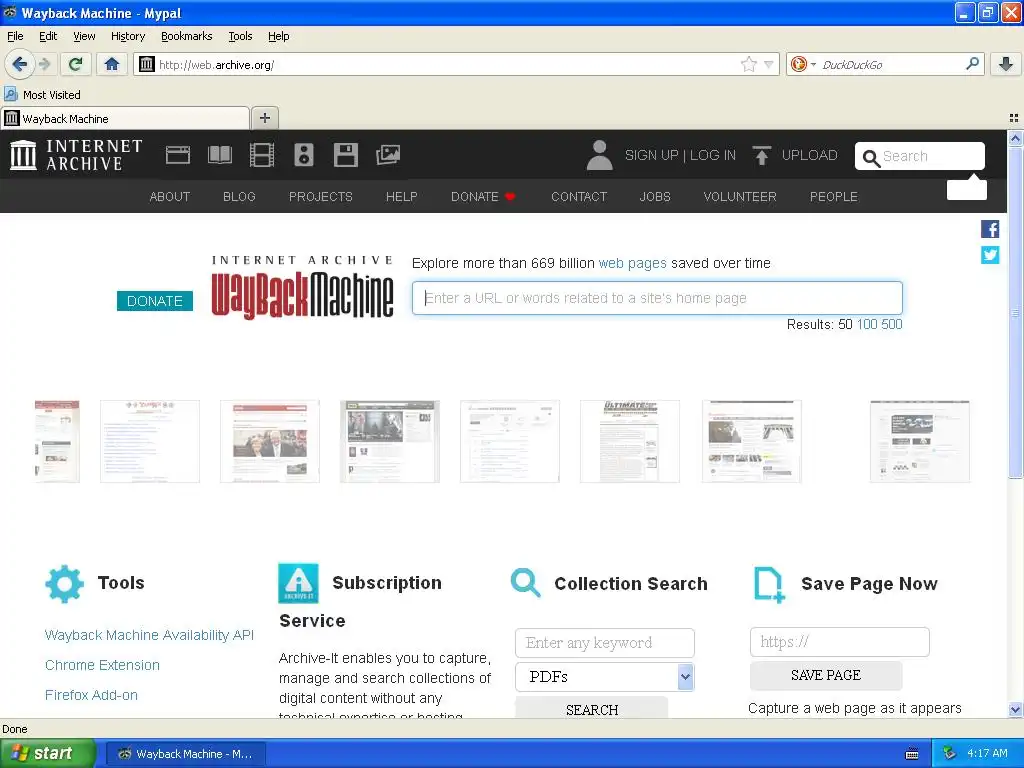Screen dimensions: 1024x768
Task: Click the 'web pages' link
Action: coord(632,263)
